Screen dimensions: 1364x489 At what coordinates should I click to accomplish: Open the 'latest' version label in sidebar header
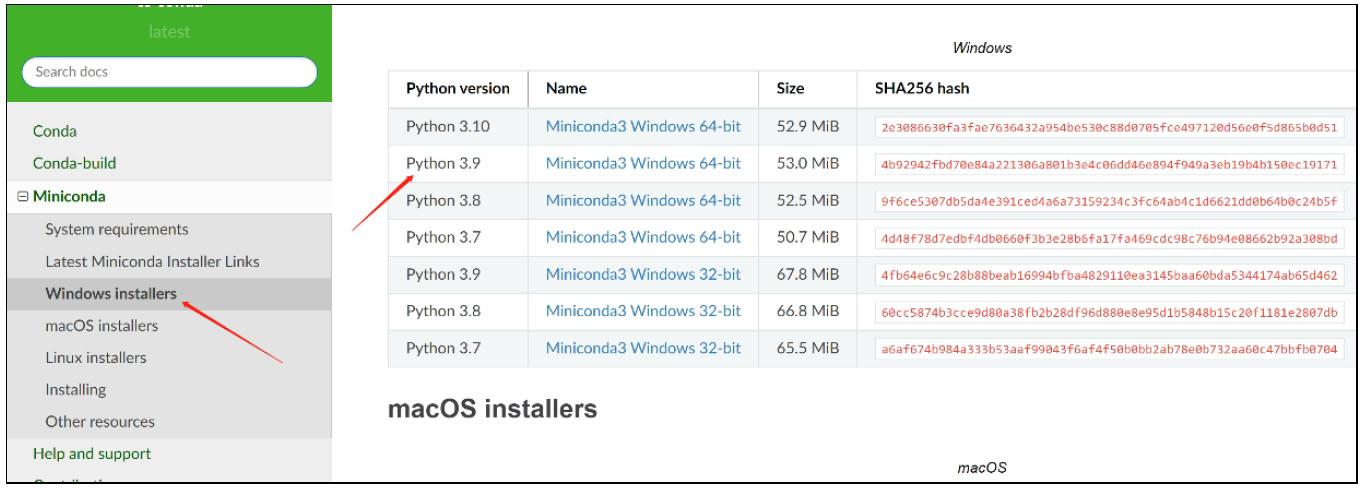pyautogui.click(x=169, y=32)
